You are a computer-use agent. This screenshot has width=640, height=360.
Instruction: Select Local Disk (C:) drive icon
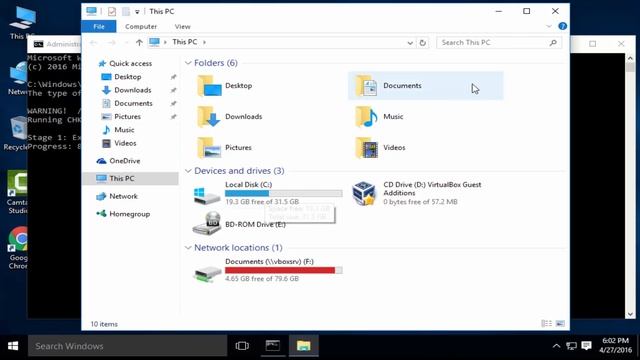207,195
